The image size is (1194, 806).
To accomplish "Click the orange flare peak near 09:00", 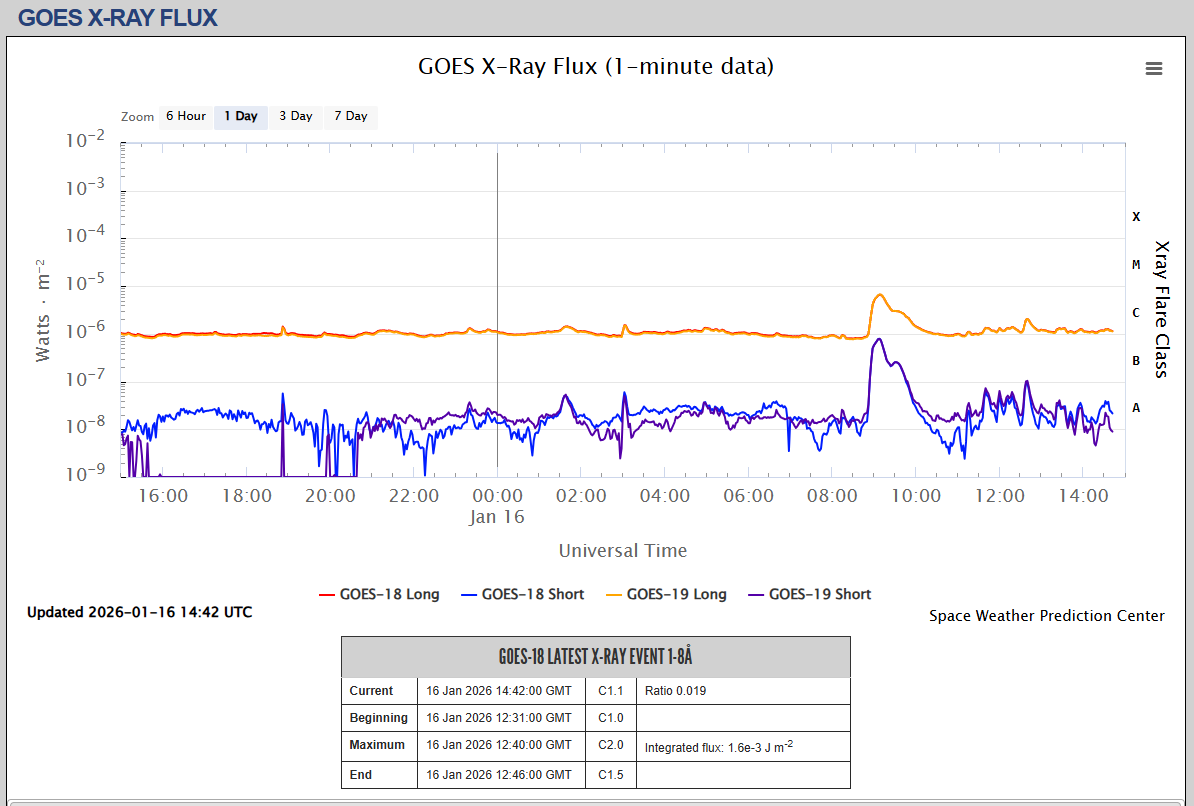I will pyautogui.click(x=879, y=295).
